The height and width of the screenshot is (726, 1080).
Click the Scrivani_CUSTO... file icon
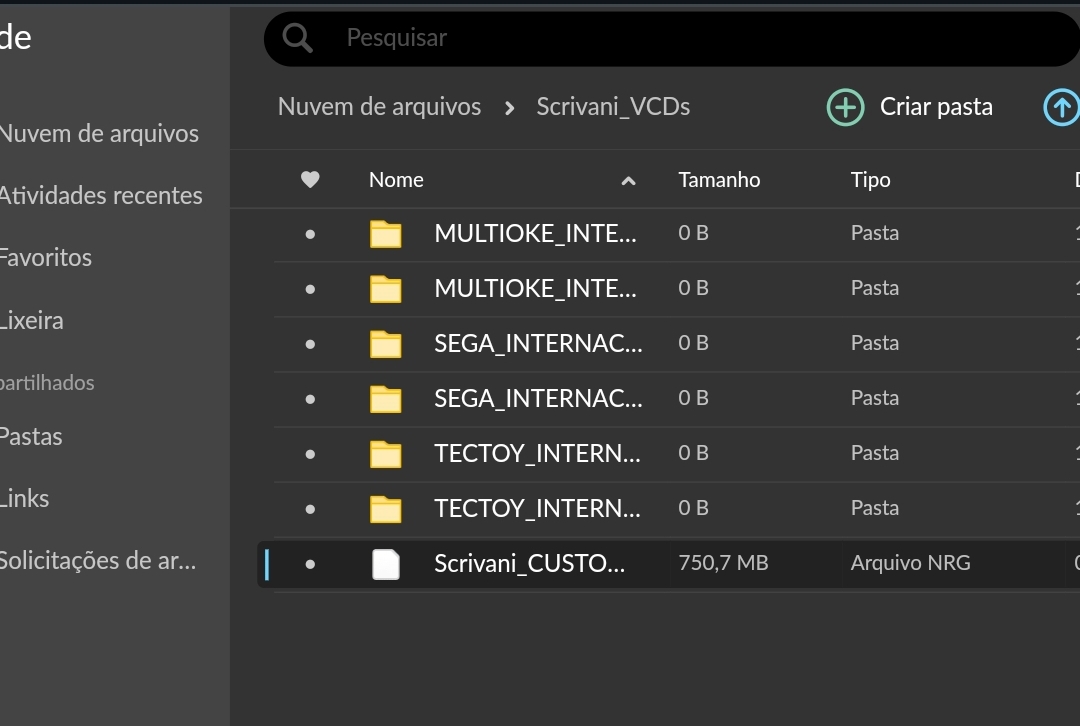coord(386,565)
